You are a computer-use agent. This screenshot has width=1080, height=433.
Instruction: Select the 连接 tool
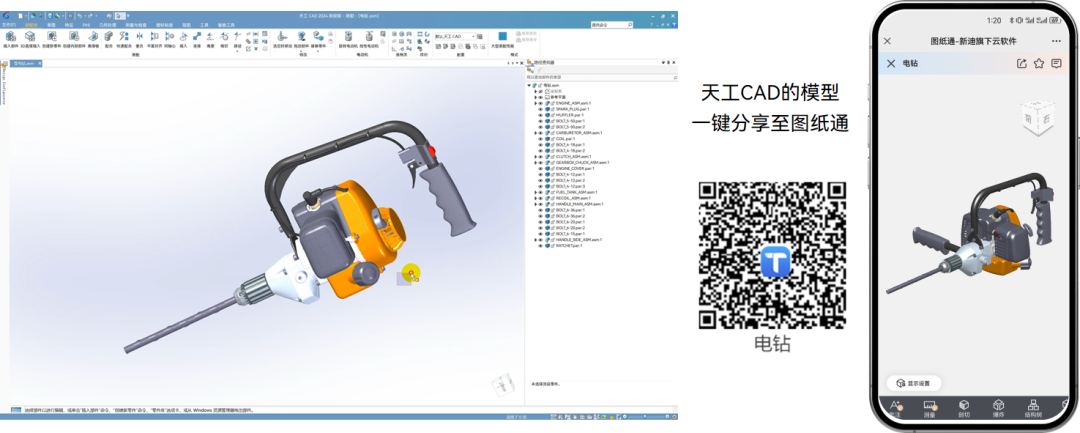pos(197,38)
